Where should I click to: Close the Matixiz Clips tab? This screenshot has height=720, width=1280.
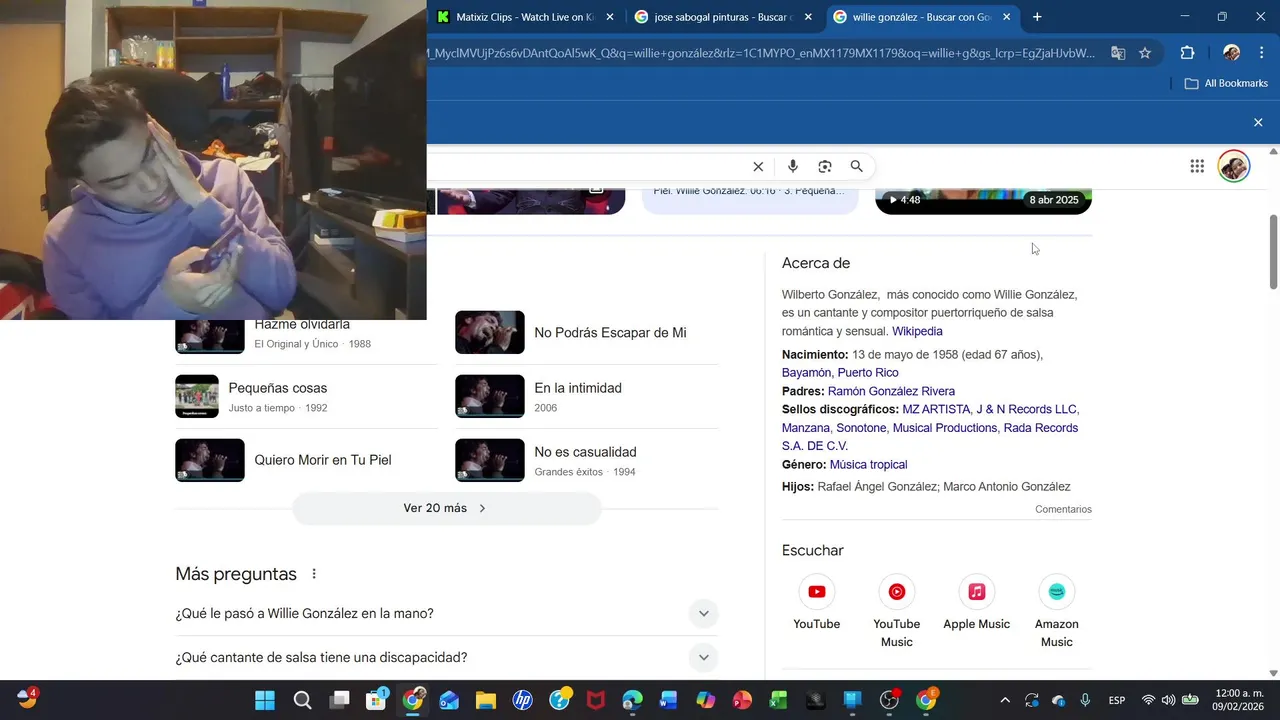click(610, 17)
